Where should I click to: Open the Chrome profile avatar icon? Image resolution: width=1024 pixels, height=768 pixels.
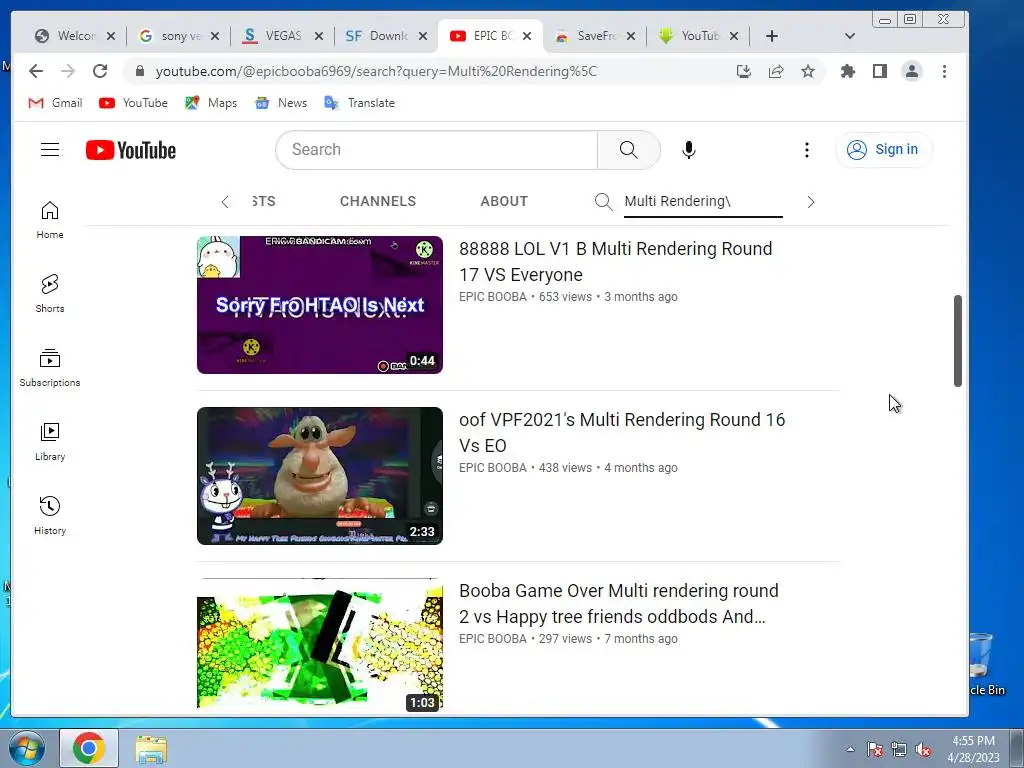[912, 71]
